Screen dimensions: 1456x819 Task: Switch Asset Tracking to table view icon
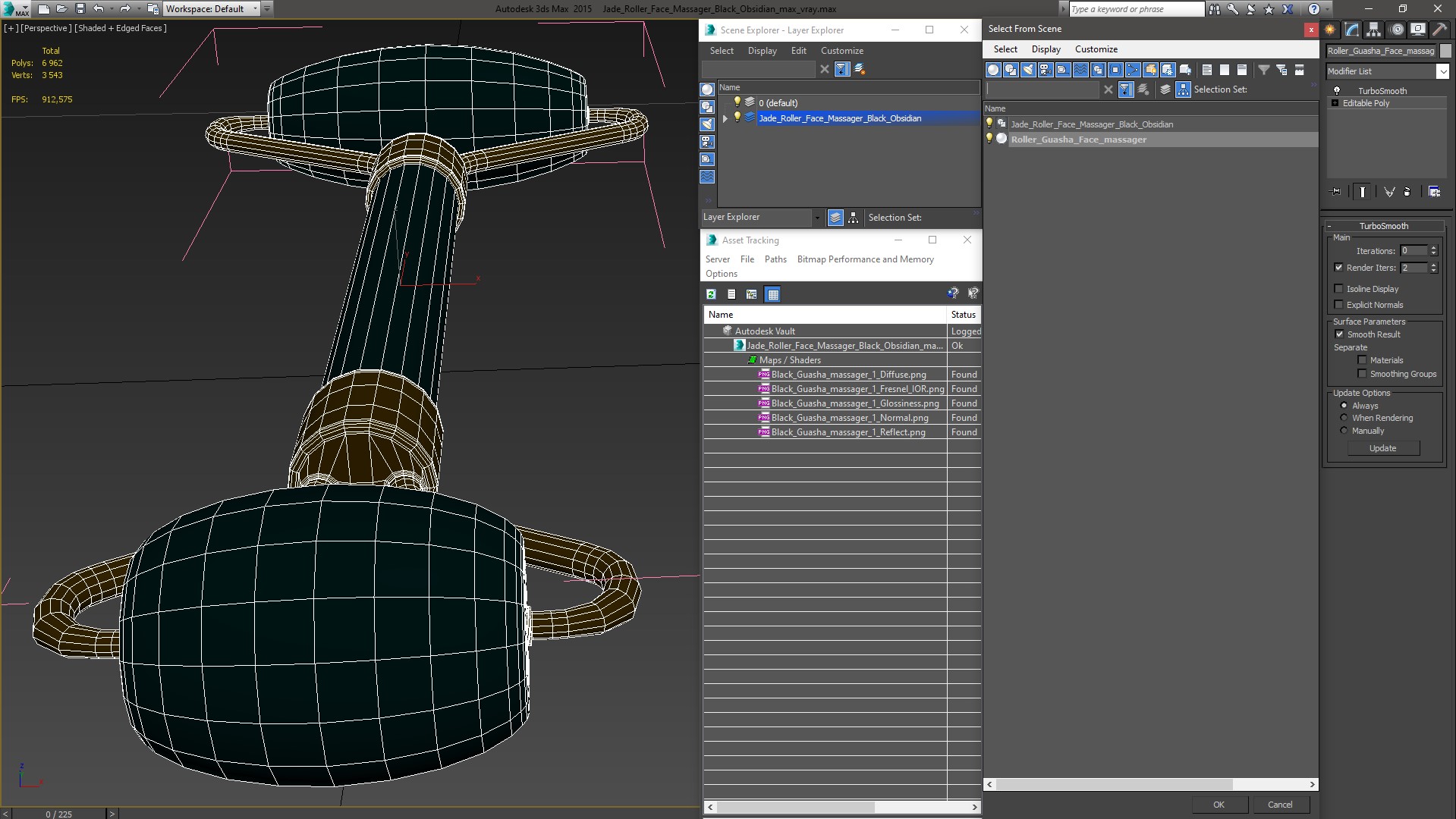772,294
